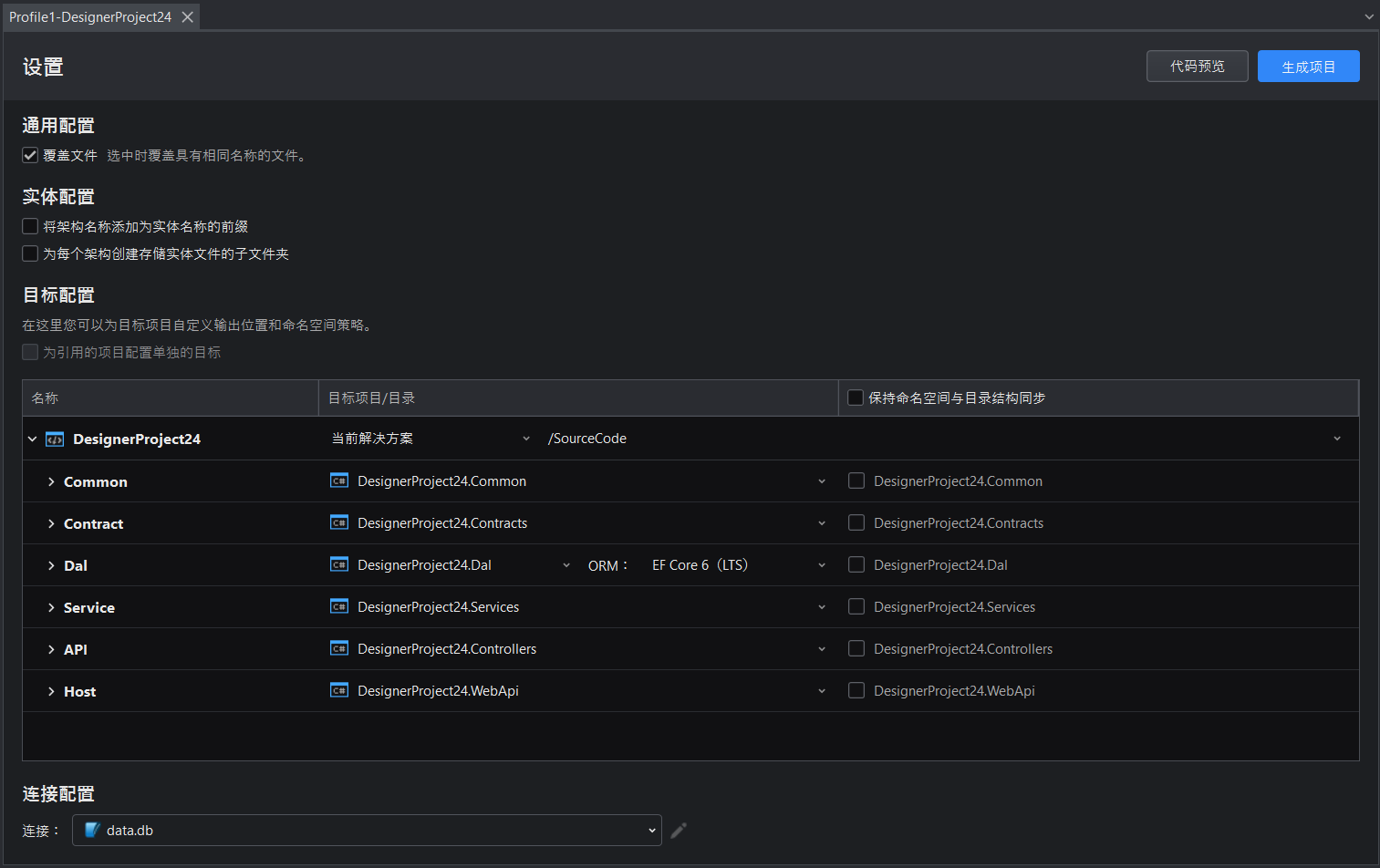
Task: Check namespace sync box for DesignerProject24.Services
Action: tap(856, 606)
